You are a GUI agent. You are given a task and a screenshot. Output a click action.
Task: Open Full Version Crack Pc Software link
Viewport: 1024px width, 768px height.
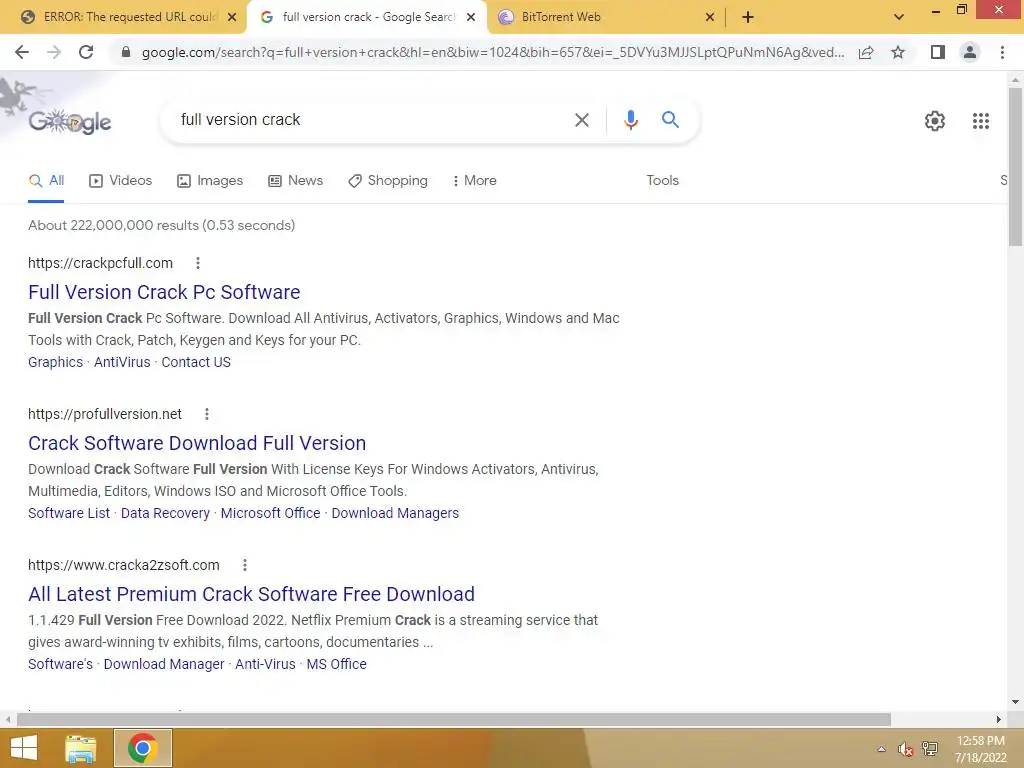tap(164, 292)
